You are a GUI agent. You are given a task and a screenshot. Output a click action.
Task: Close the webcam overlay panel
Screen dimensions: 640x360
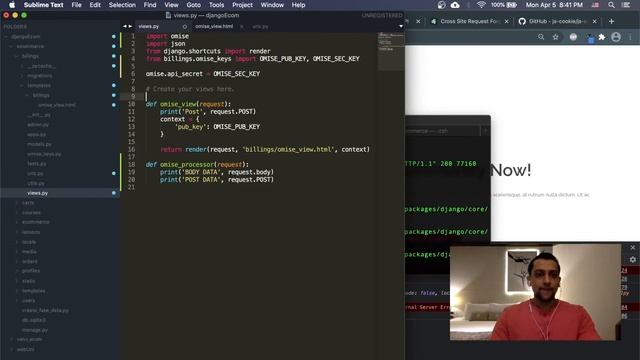(633, 248)
